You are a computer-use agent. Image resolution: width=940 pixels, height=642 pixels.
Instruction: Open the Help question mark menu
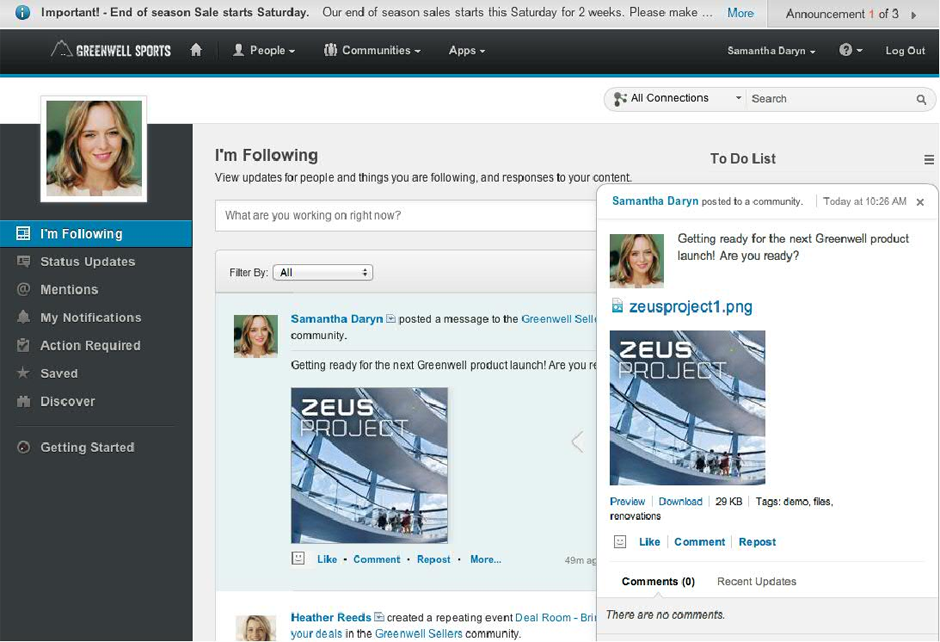850,50
